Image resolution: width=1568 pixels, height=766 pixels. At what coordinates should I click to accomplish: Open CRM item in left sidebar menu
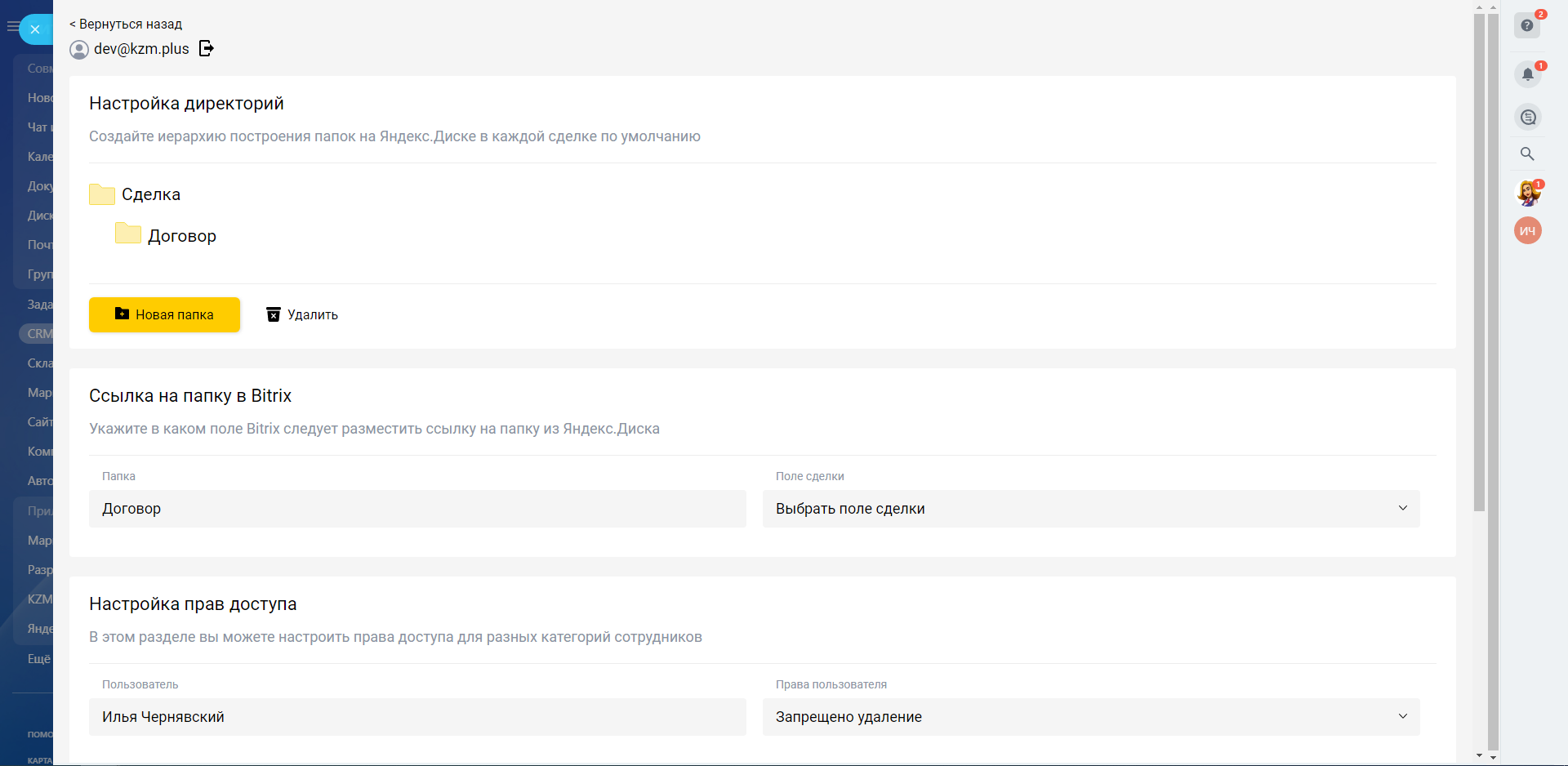coord(38,334)
